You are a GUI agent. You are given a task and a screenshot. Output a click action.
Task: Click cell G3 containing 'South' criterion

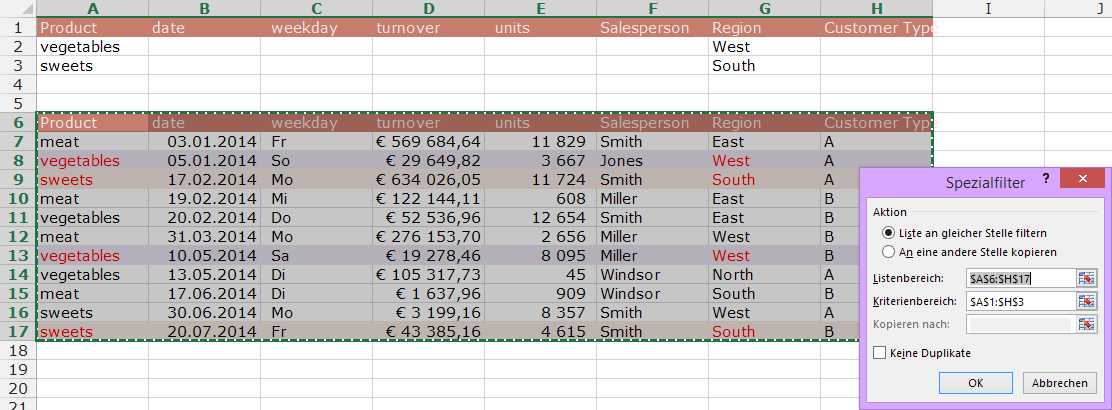pos(764,66)
